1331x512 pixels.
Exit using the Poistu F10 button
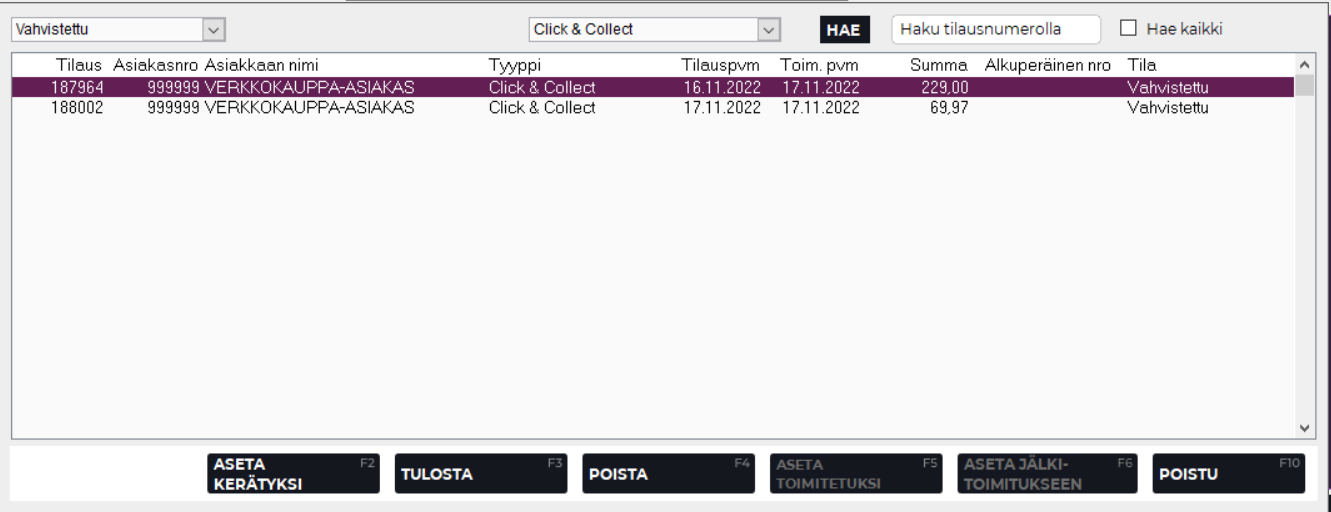1229,474
